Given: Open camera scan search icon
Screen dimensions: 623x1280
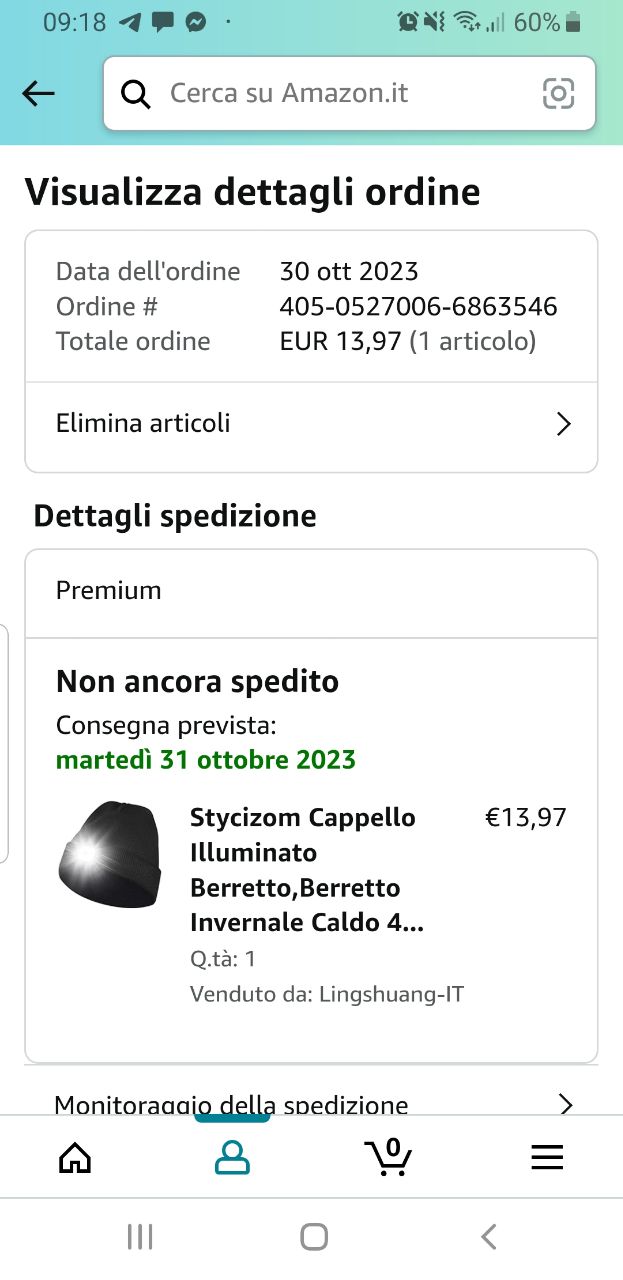Looking at the screenshot, I should (x=558, y=94).
